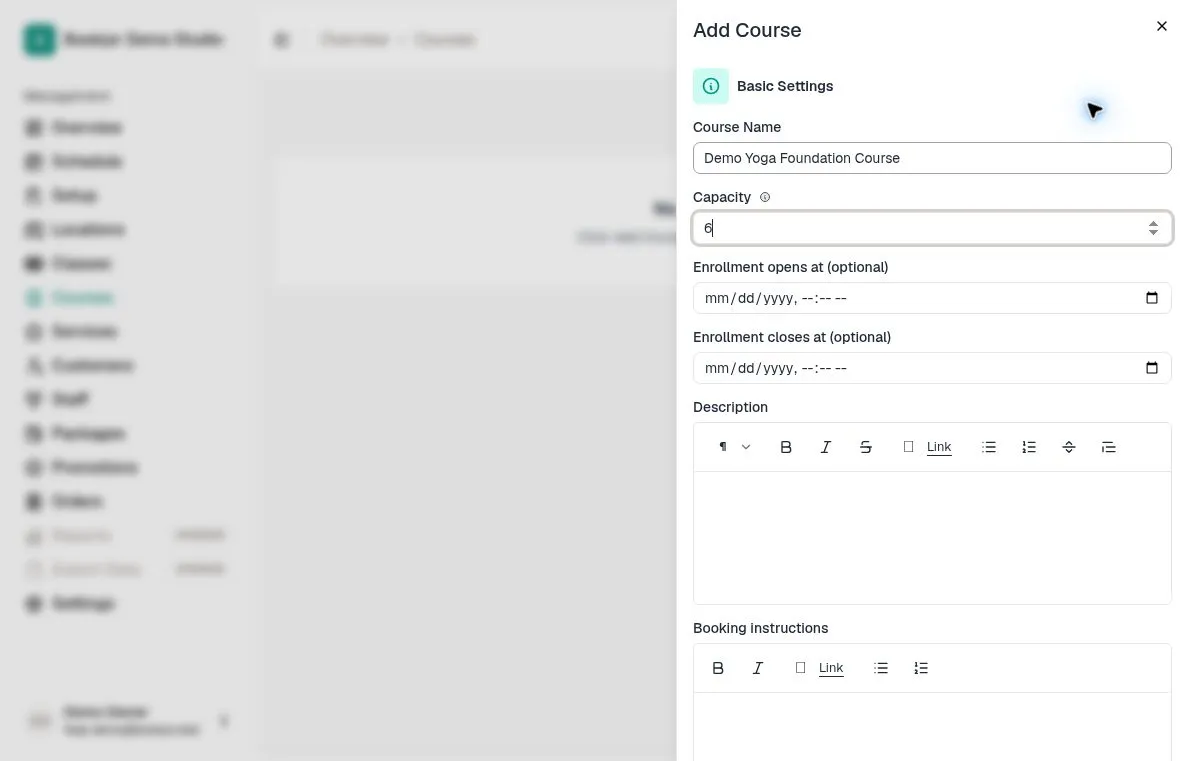Screen dimensions: 1188x761
Task: Click inside the Booking instructions text area
Action: pos(932,726)
